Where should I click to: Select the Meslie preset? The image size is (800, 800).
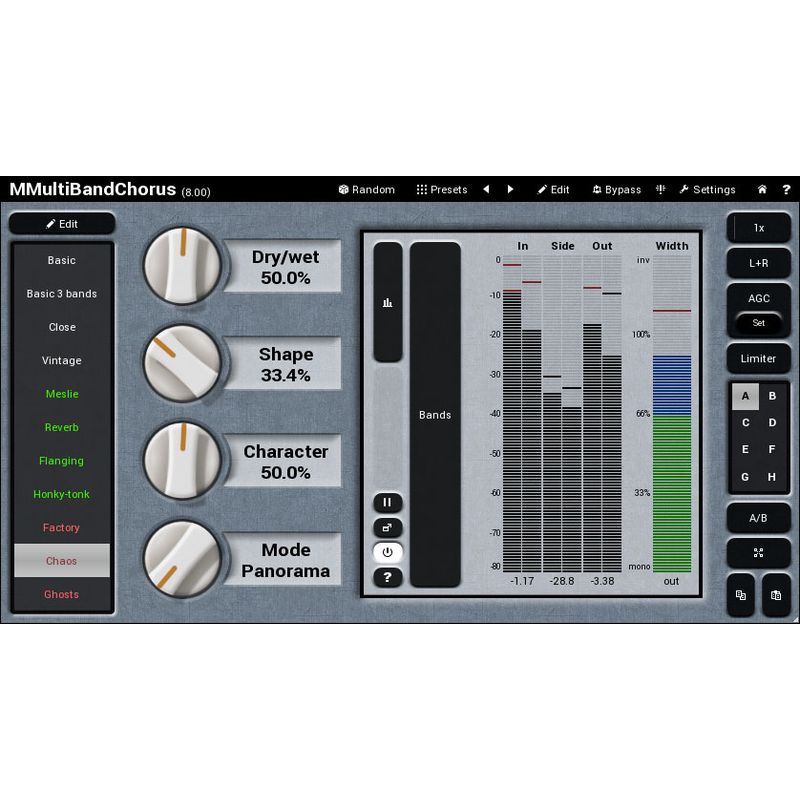tap(62, 394)
